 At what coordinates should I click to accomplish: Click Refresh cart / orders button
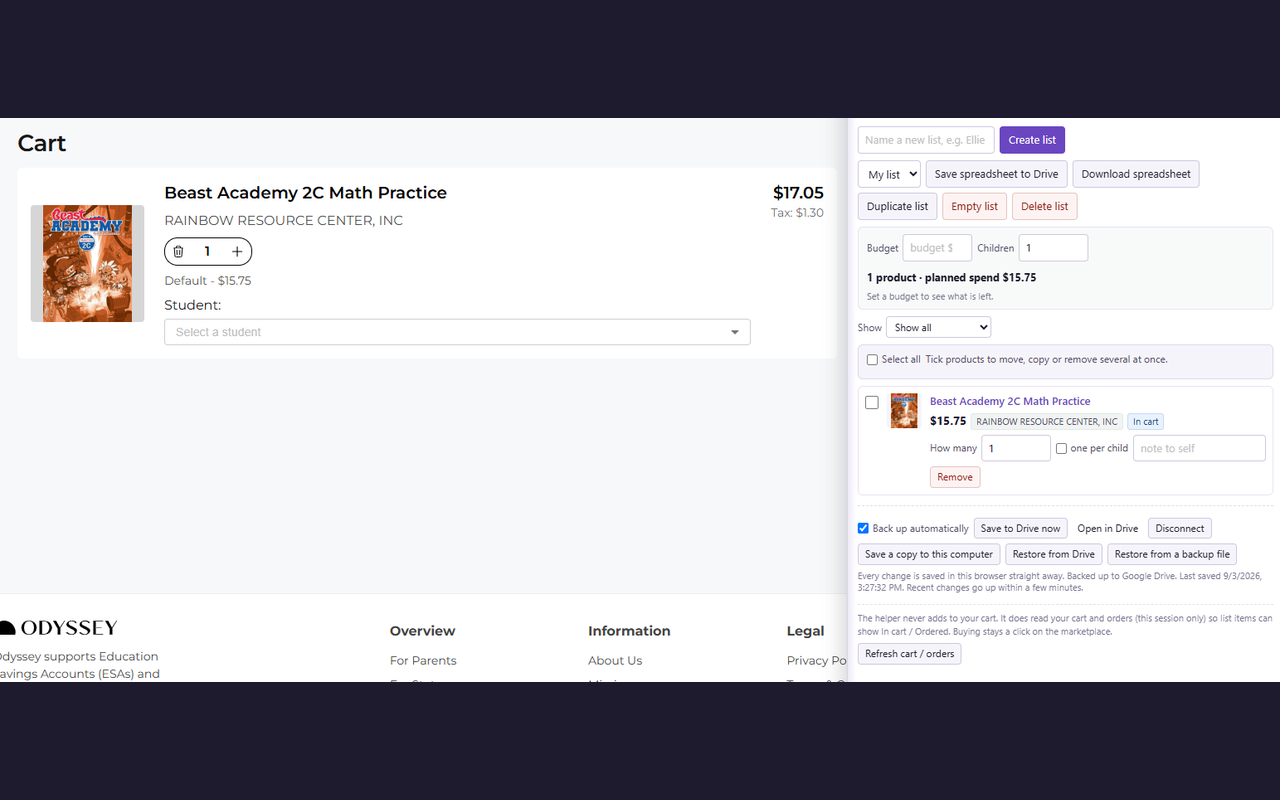click(909, 654)
